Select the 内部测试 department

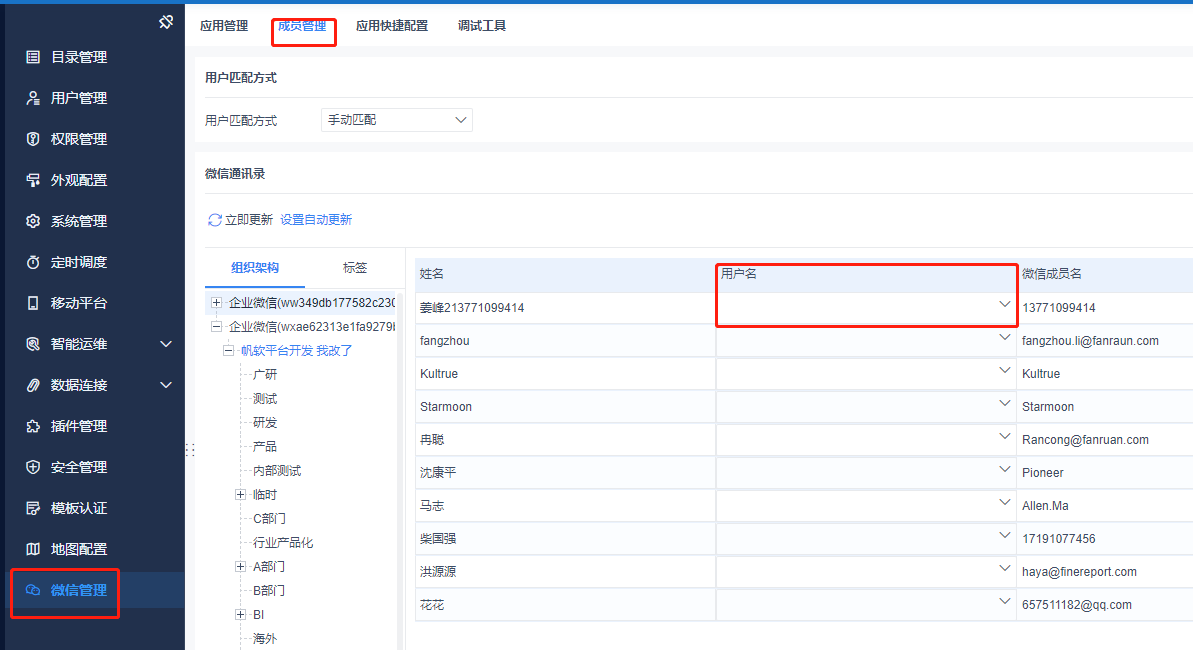pyautogui.click(x=277, y=471)
